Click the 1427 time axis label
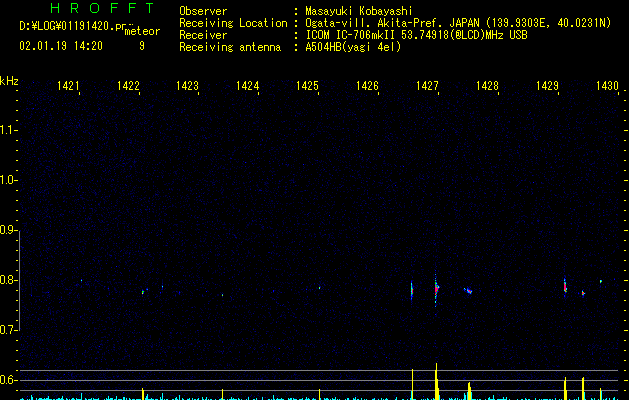 click(427, 86)
